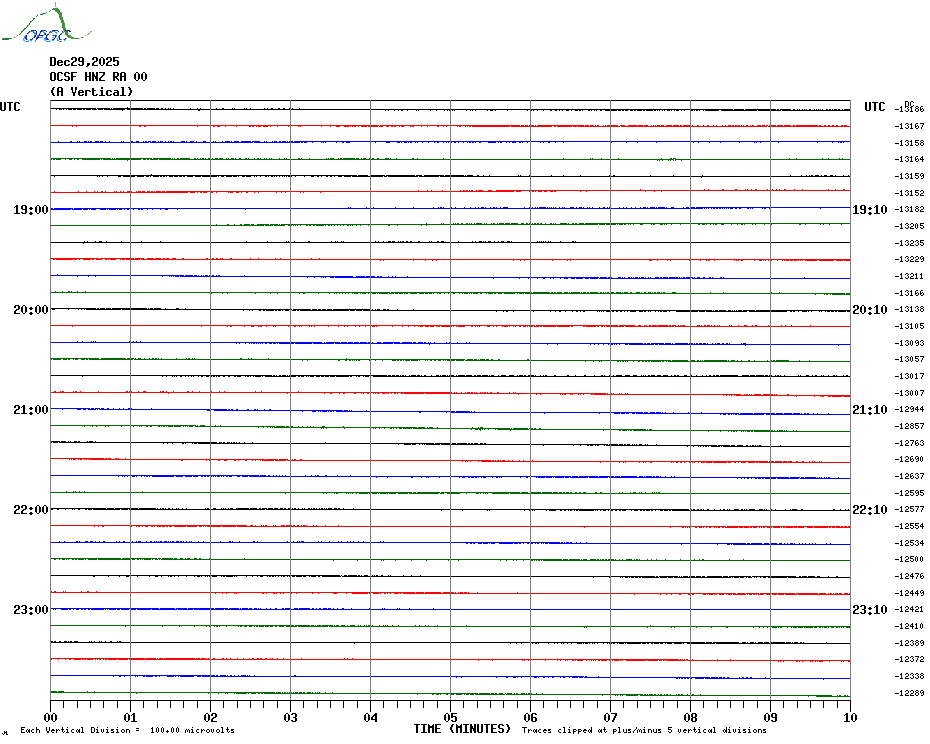Click the '19:00' time label
This screenshot has width=930, height=744.
[31, 209]
